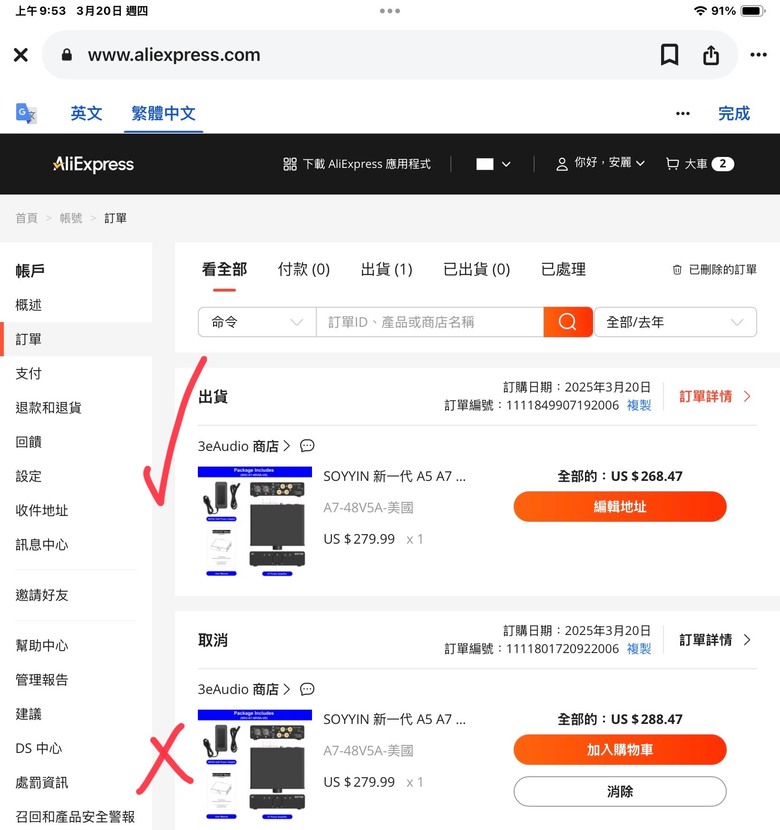The height and width of the screenshot is (830, 780).
Task: Open the country flag selector
Action: (x=493, y=164)
